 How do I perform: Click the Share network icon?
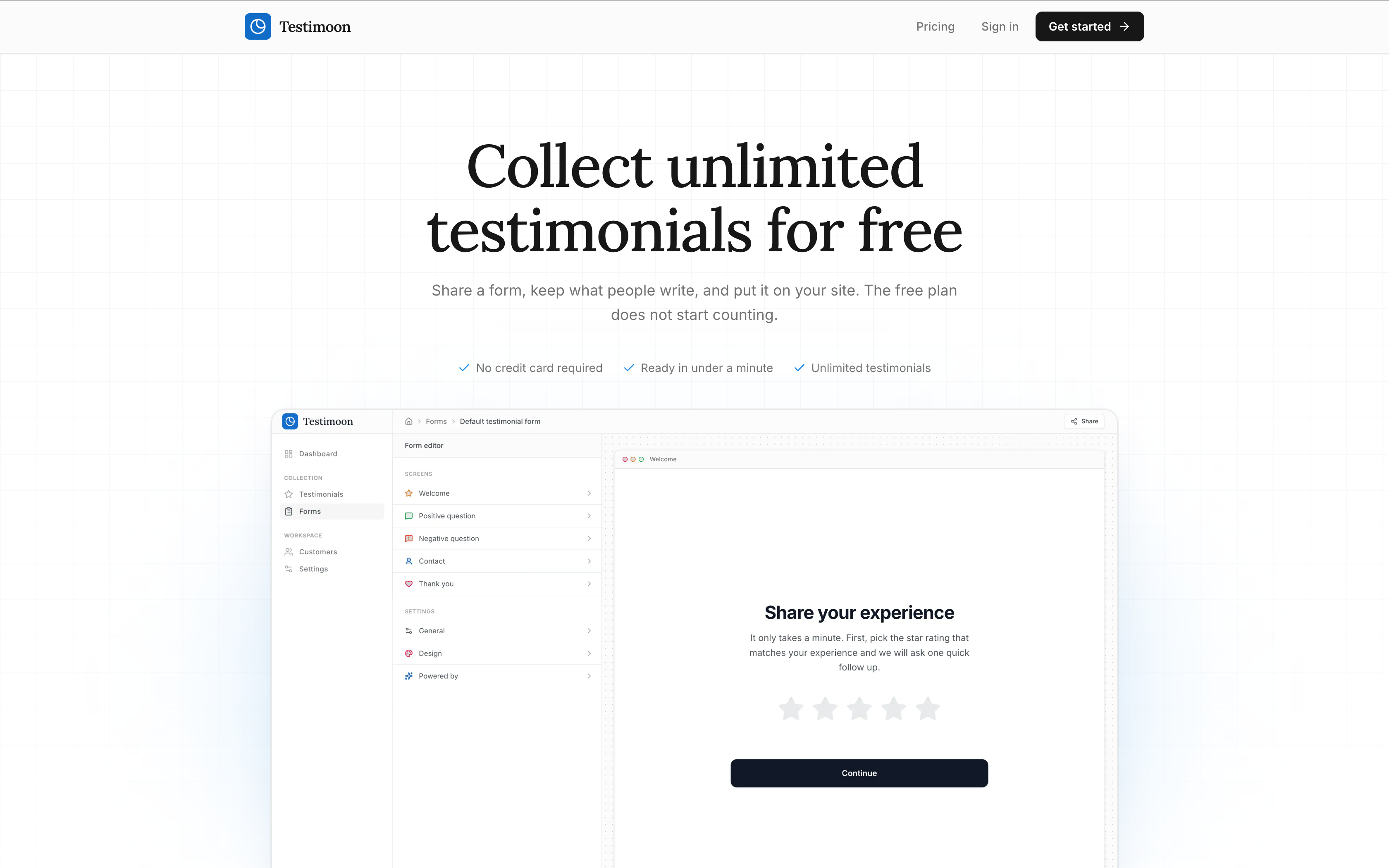pos(1074,421)
